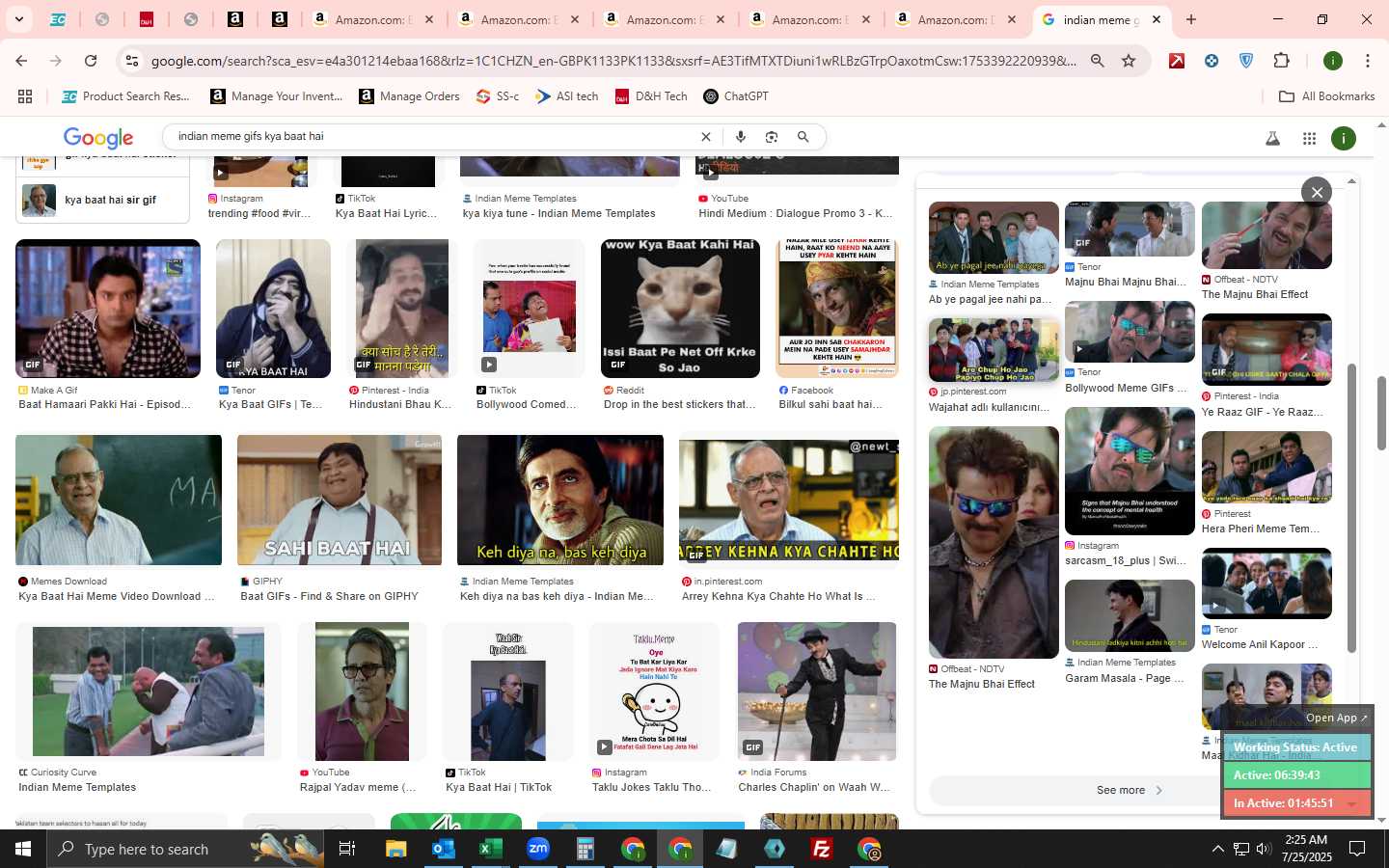This screenshot has width=1389, height=868.
Task: Click the shield extension icon
Action: (x=1246, y=61)
